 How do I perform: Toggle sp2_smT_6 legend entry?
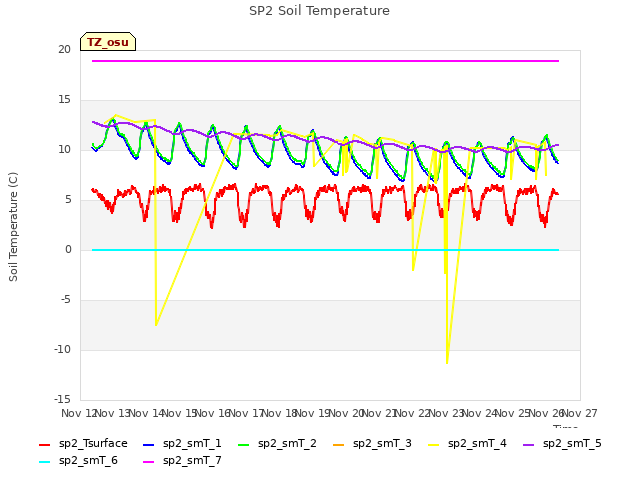tap(78, 460)
